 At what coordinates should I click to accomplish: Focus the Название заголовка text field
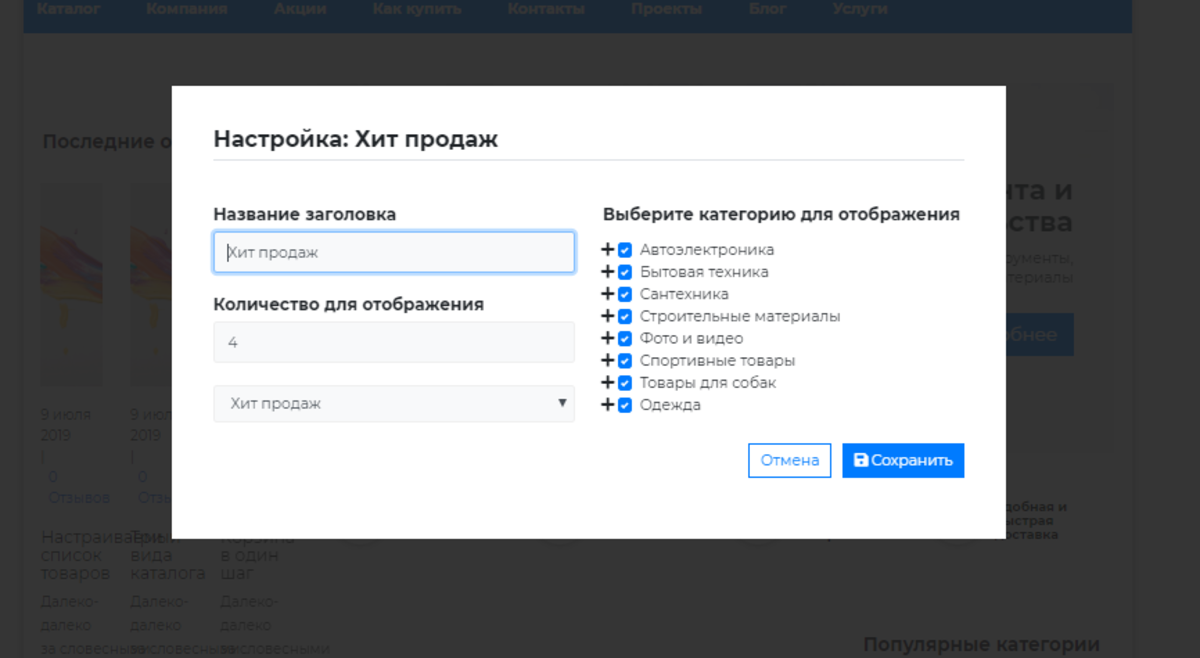[394, 252]
